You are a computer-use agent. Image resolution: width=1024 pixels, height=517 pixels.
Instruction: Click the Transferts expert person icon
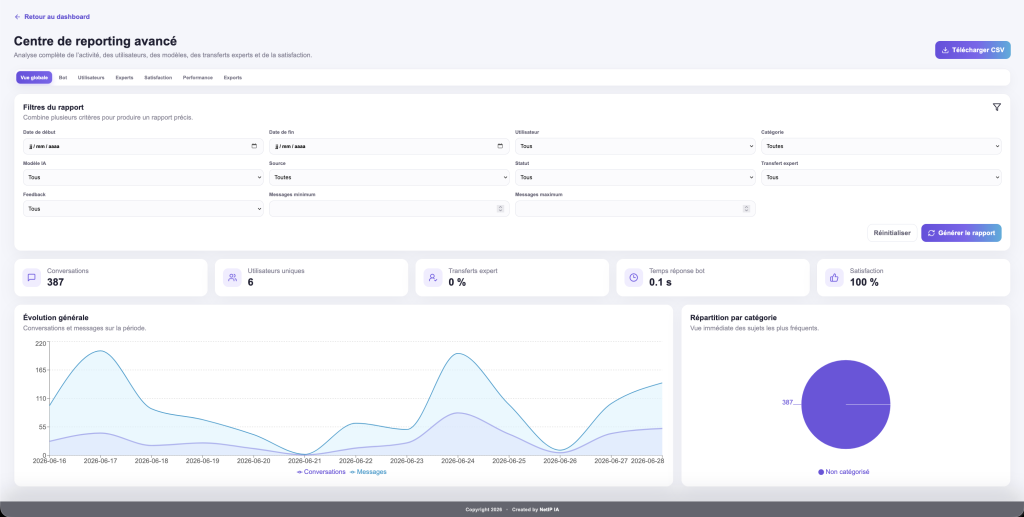click(432, 277)
